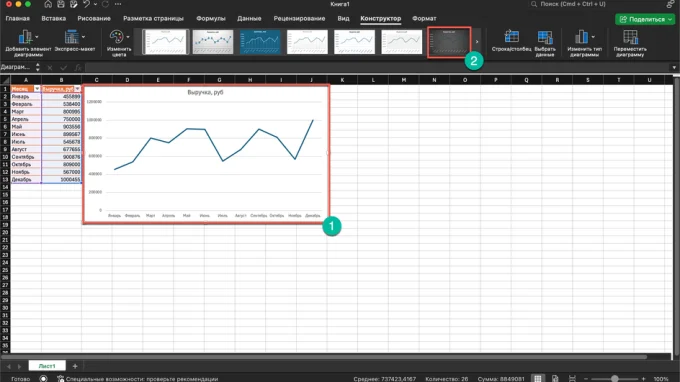Screen dimensions: 680x382
Task: Click the Поделиться button
Action: pyautogui.click(x=645, y=19)
